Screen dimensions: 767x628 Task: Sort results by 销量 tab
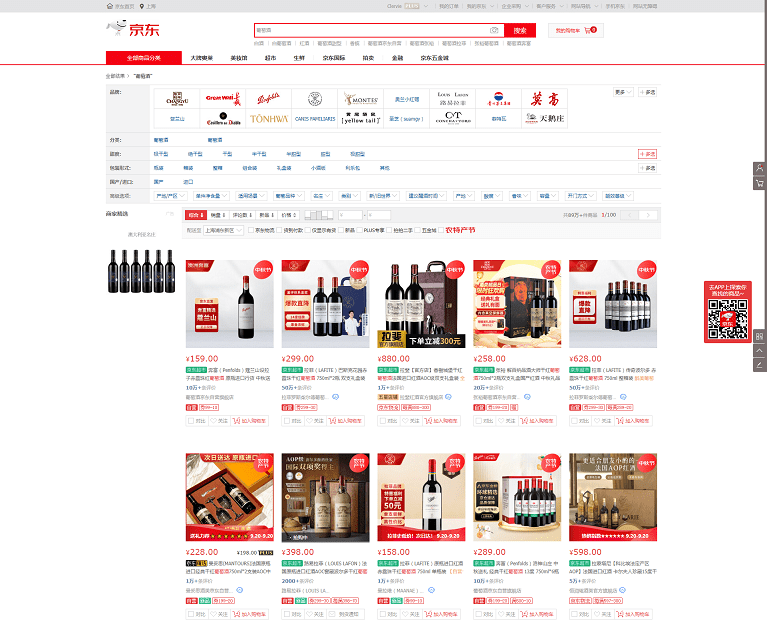tap(218, 215)
